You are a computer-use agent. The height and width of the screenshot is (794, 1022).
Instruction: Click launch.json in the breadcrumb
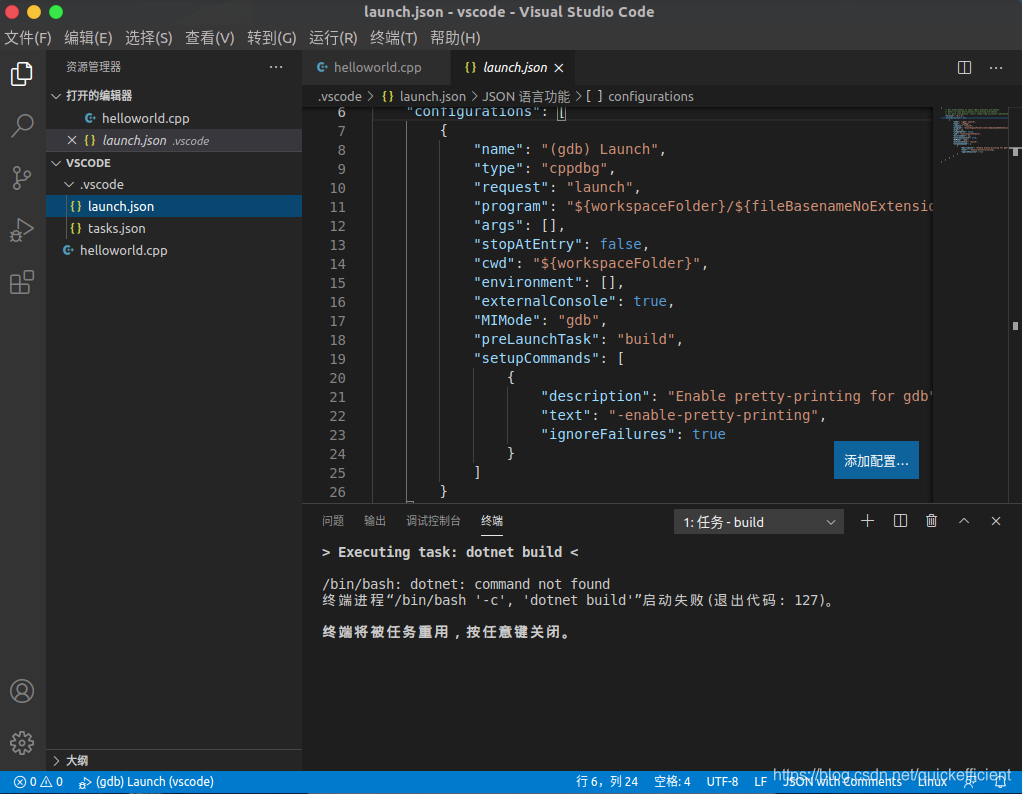tap(424, 96)
